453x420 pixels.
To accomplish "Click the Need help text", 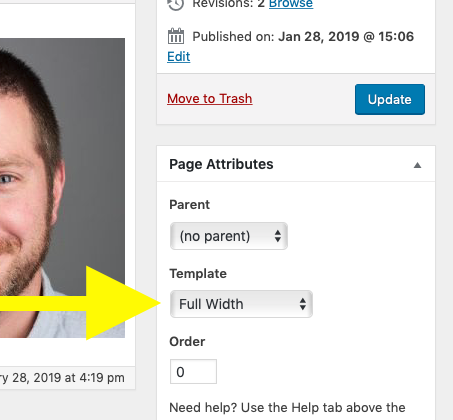I will click(x=287, y=408).
